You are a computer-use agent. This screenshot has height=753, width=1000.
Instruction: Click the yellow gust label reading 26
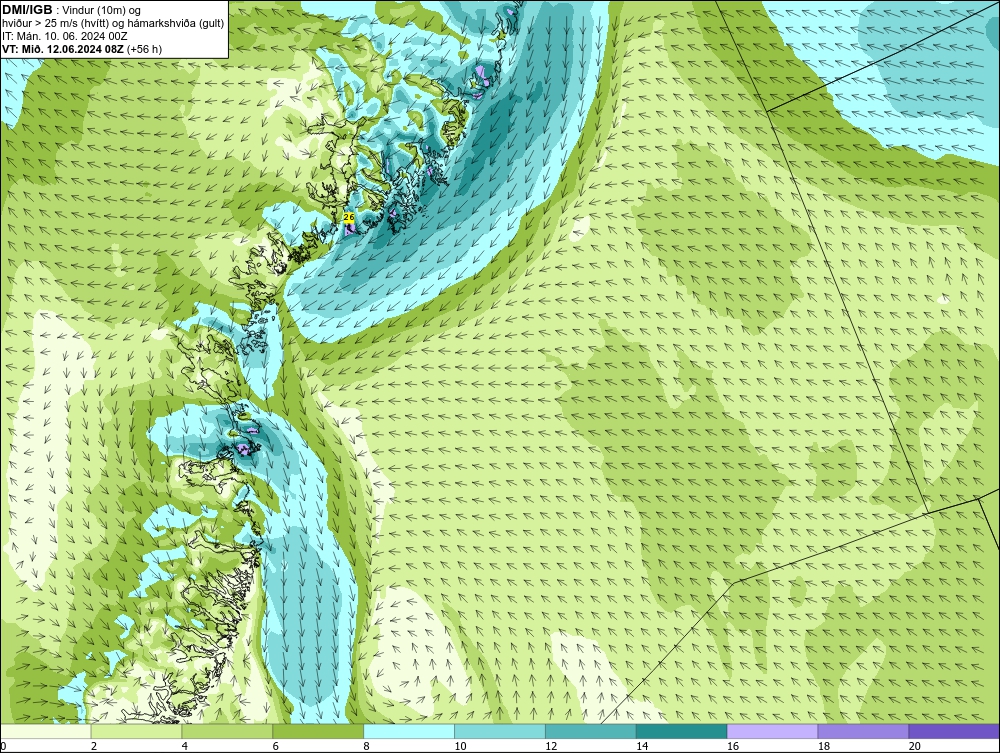[x=349, y=217]
